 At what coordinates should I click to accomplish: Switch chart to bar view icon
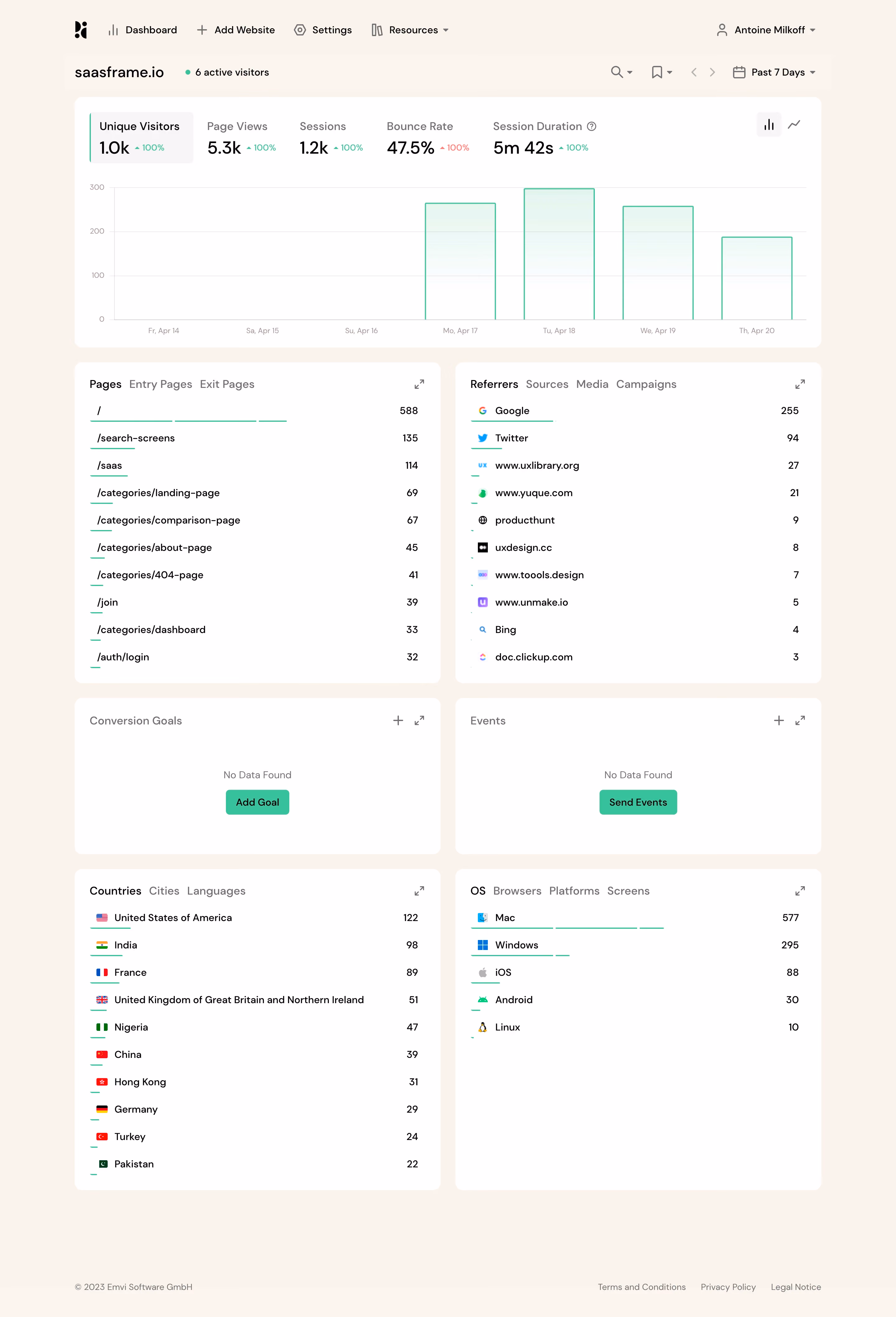click(768, 125)
